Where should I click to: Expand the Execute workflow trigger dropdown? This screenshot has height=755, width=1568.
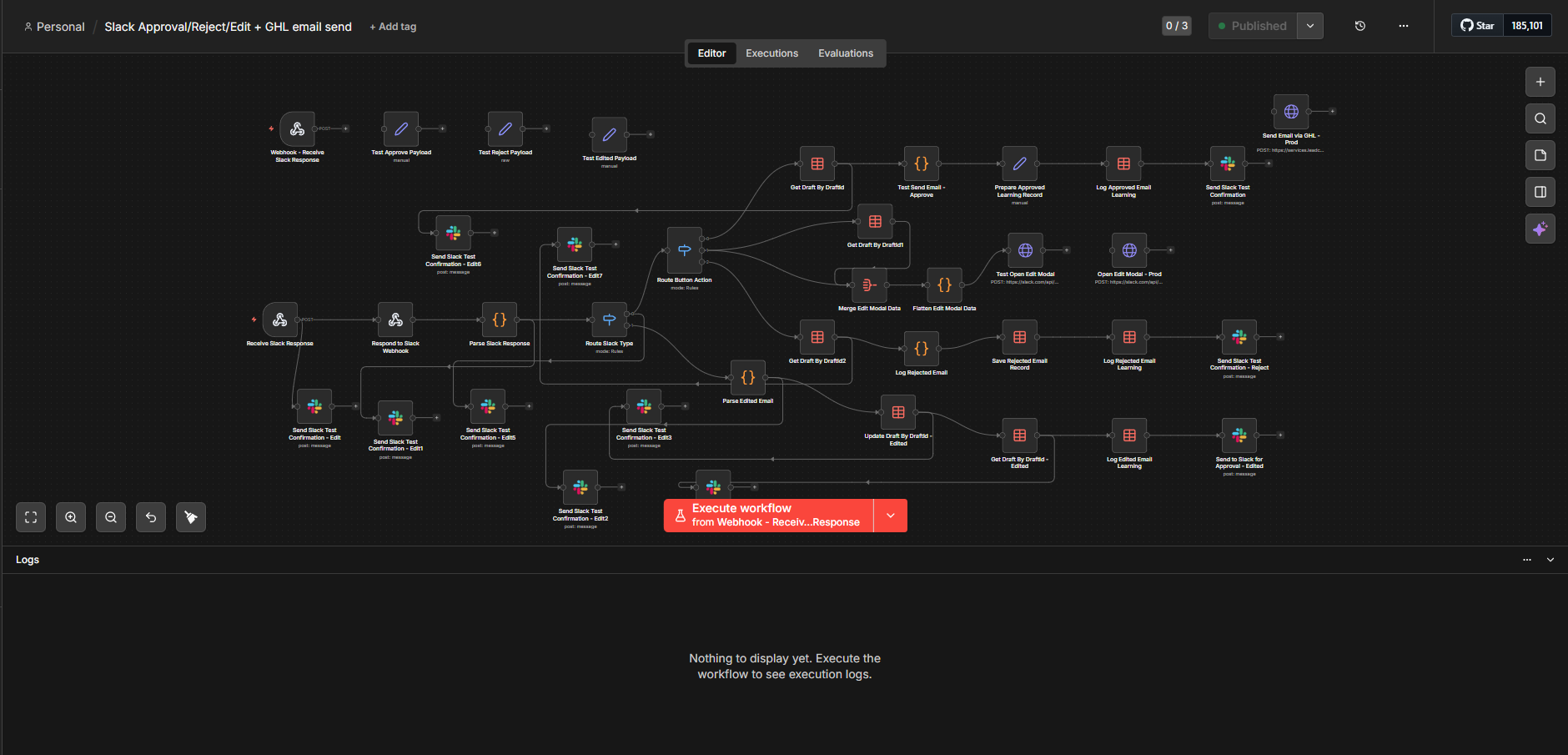891,516
